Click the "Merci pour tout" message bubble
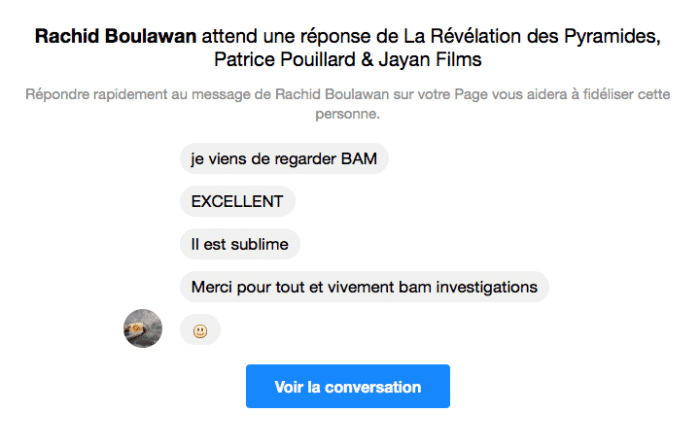 (x=364, y=287)
